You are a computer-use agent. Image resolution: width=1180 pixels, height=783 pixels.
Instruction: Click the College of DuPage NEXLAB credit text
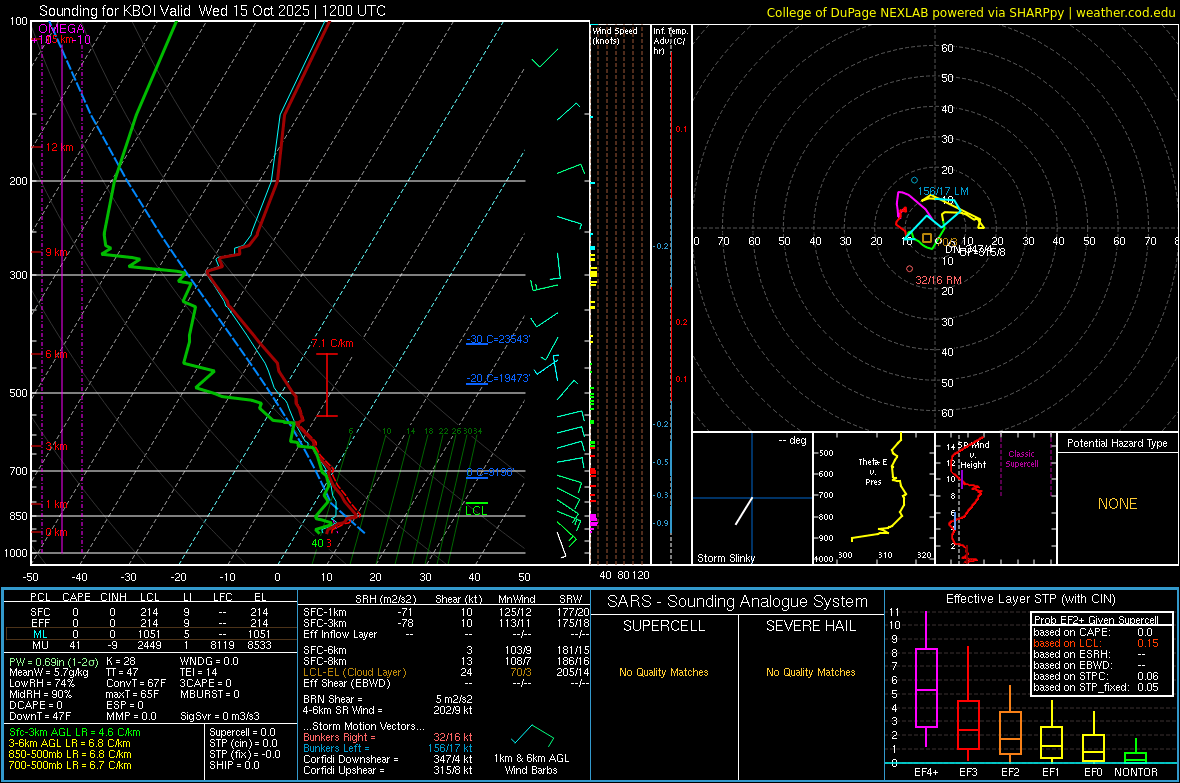coord(970,12)
